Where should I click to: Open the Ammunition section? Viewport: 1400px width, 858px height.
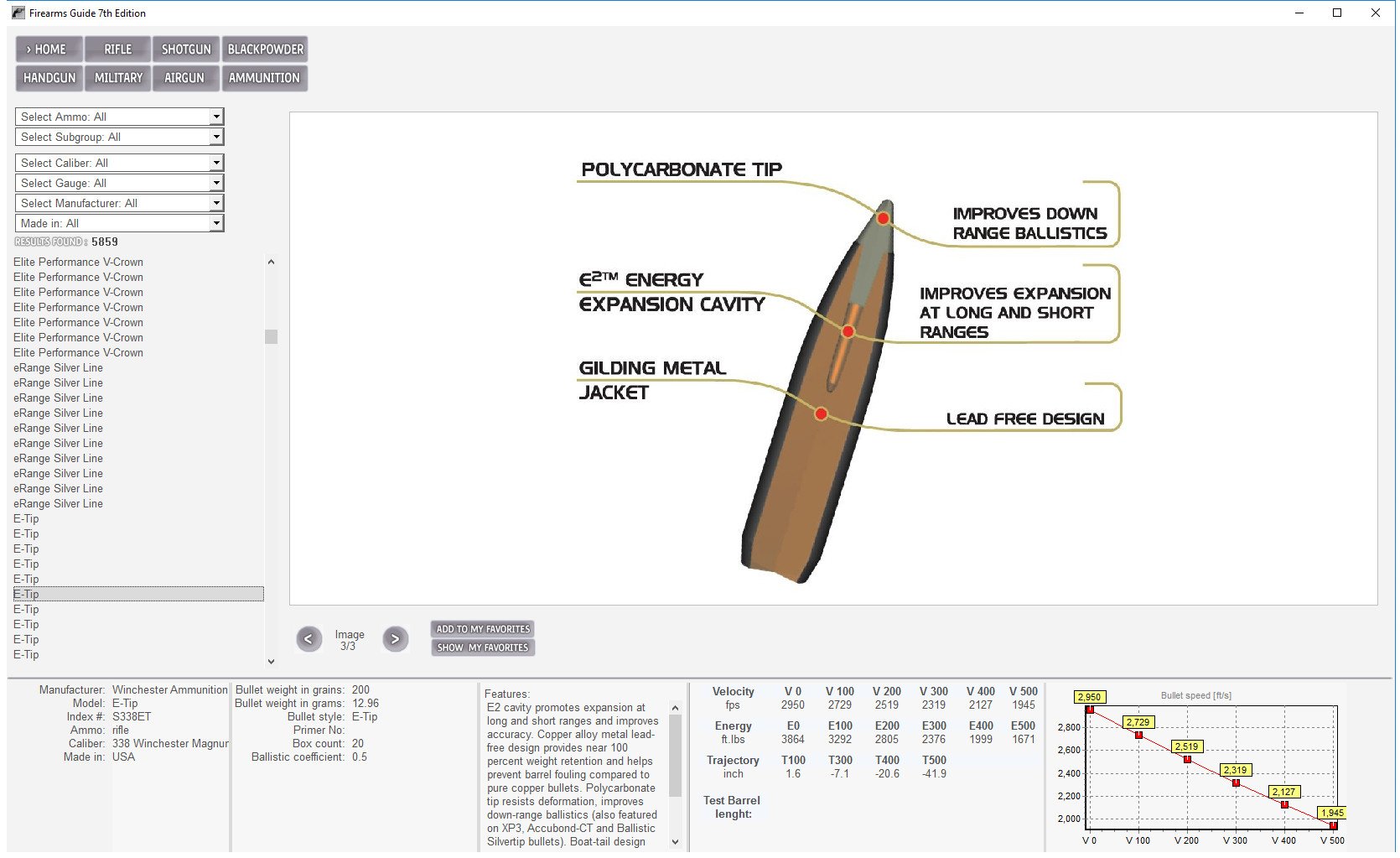tap(264, 78)
